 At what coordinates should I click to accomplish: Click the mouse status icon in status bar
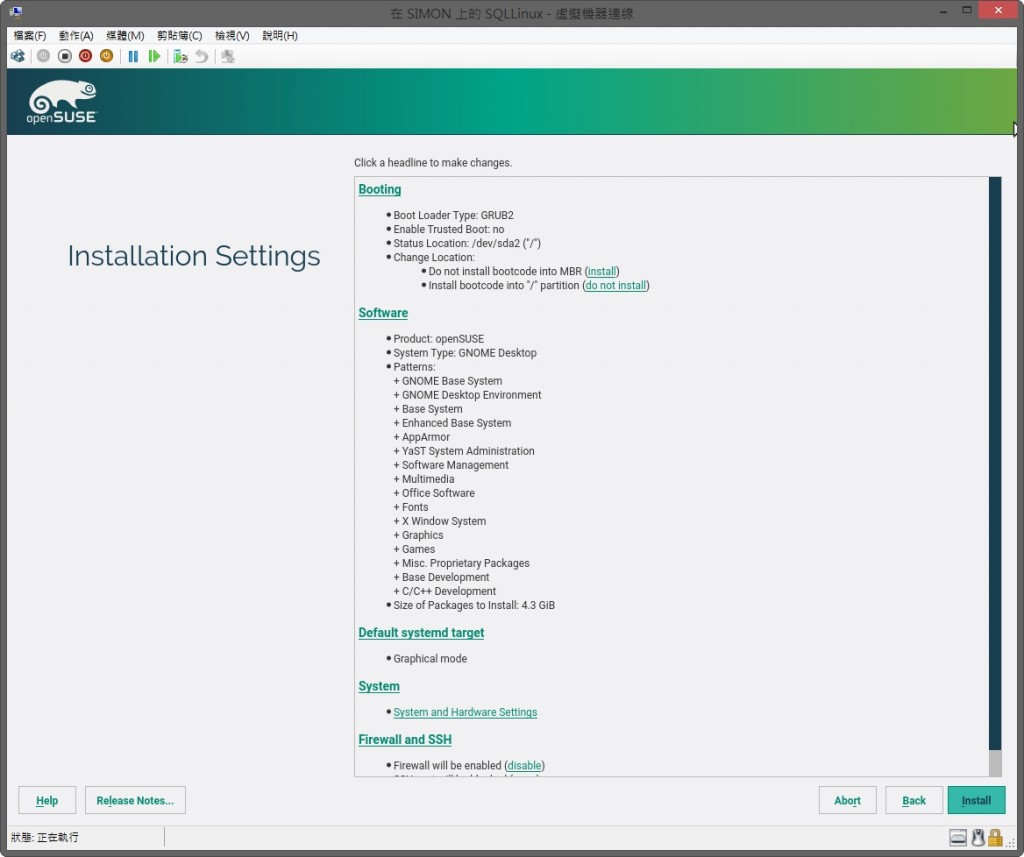(x=978, y=837)
